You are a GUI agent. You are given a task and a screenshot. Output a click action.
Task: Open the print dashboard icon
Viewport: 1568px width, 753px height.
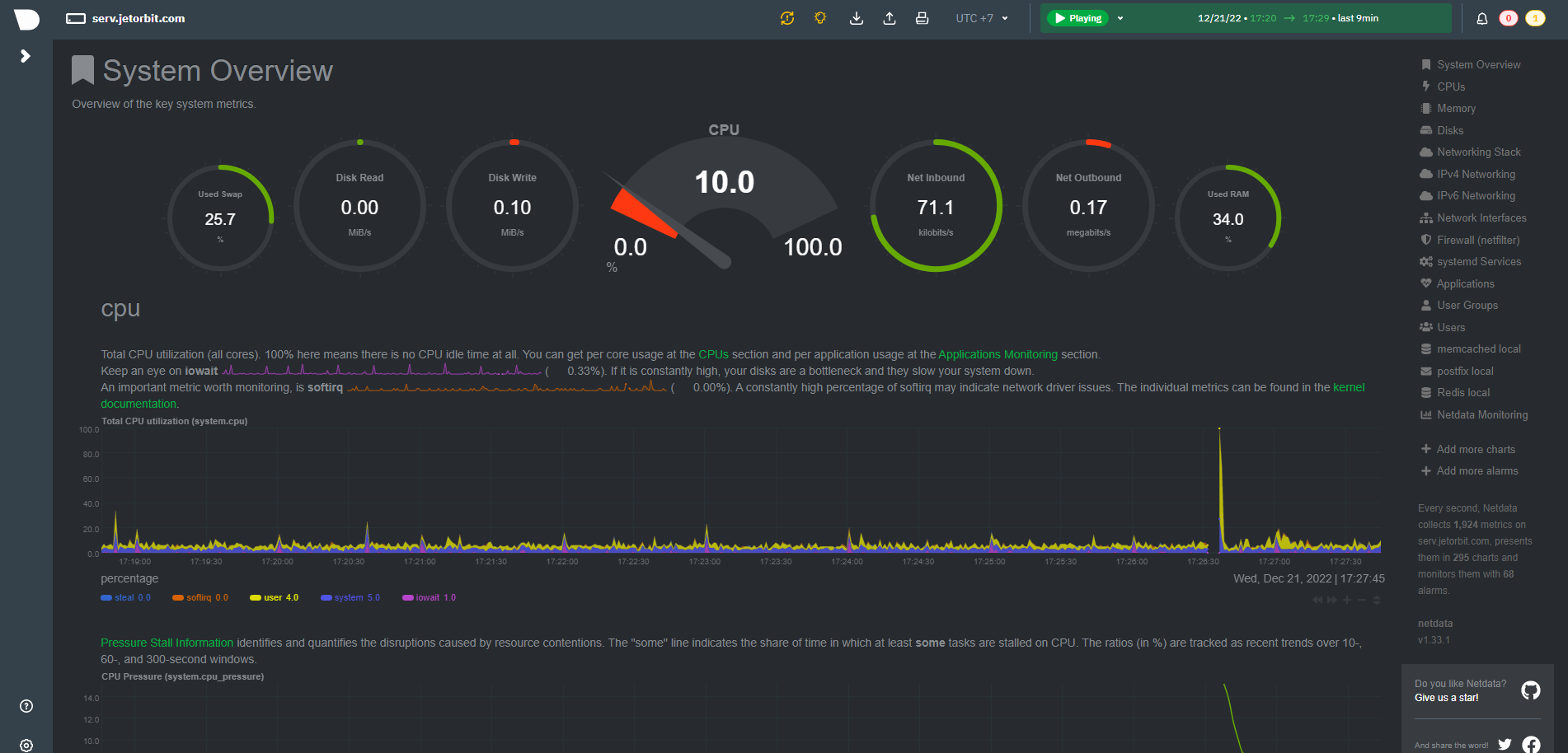click(922, 17)
